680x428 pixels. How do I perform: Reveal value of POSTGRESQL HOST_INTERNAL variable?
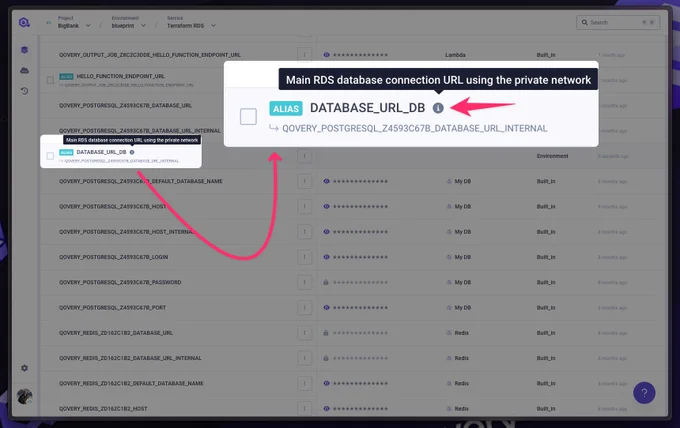327,232
